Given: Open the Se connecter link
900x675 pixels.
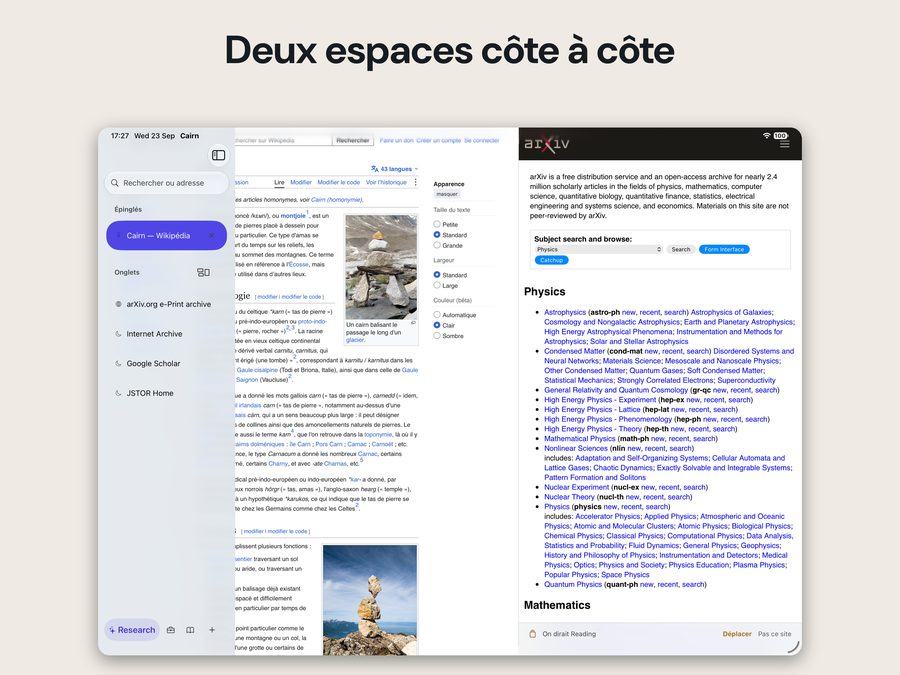Looking at the screenshot, I should coord(482,140).
